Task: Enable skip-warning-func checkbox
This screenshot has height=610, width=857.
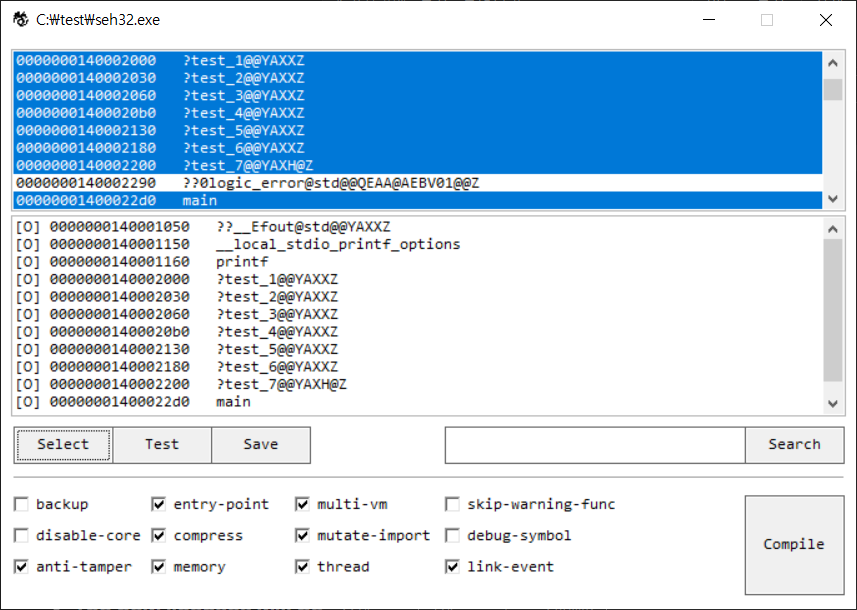Action: pos(452,504)
